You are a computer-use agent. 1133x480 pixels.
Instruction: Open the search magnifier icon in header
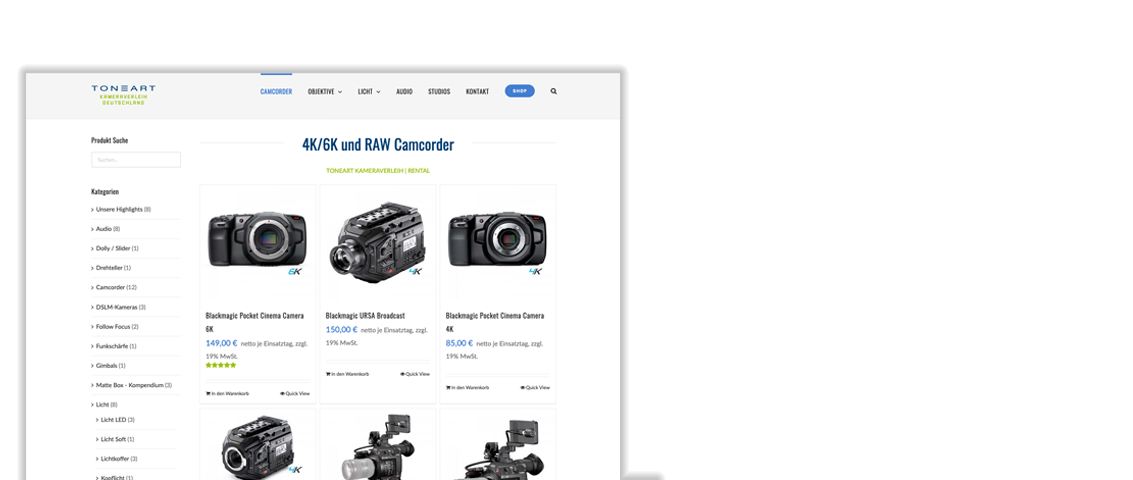tap(553, 92)
